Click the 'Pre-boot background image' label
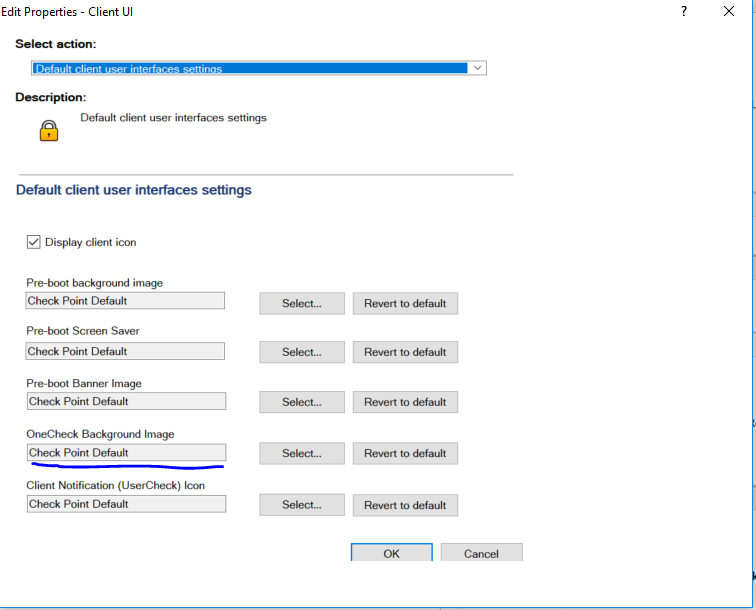The height and width of the screenshot is (610, 756). tap(94, 283)
